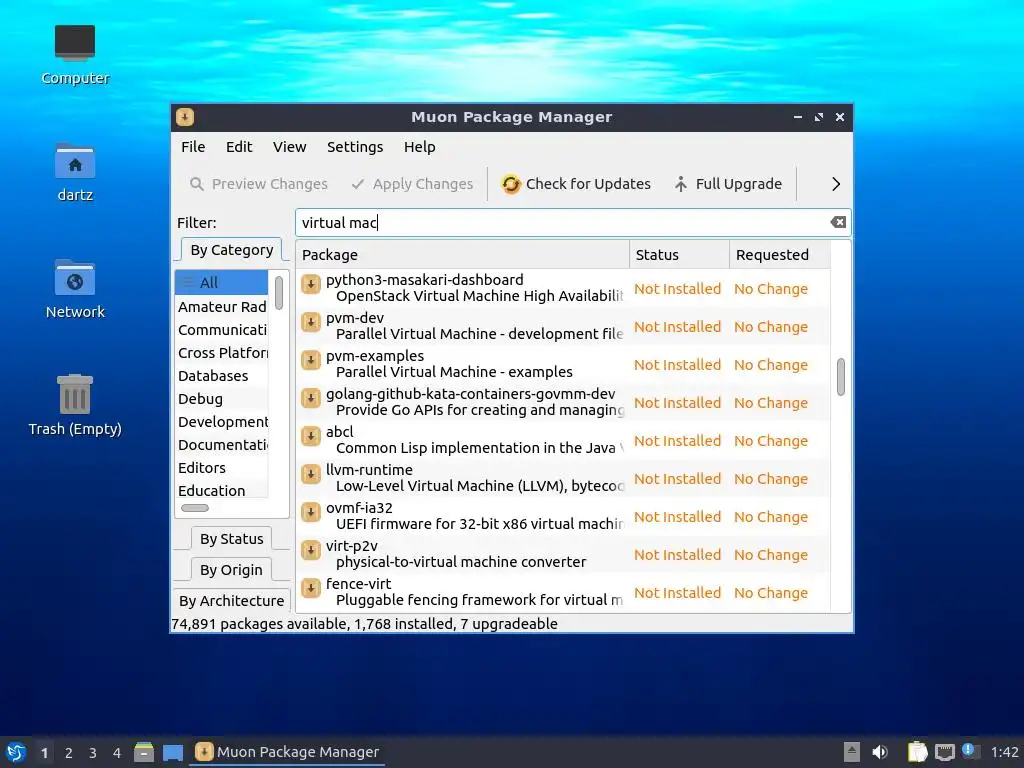Click the update notifier tray icon

970,751
